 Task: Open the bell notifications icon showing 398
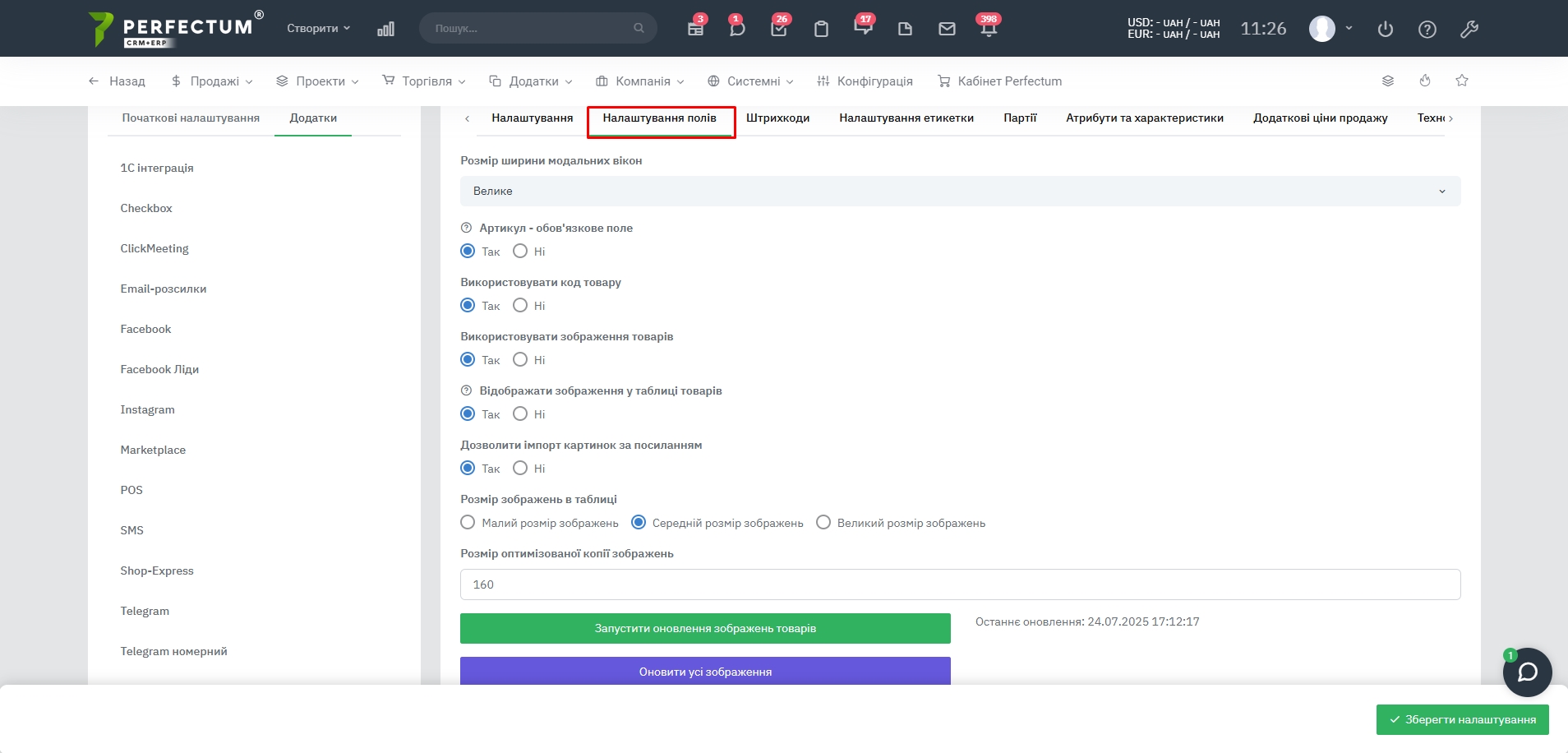point(989,29)
